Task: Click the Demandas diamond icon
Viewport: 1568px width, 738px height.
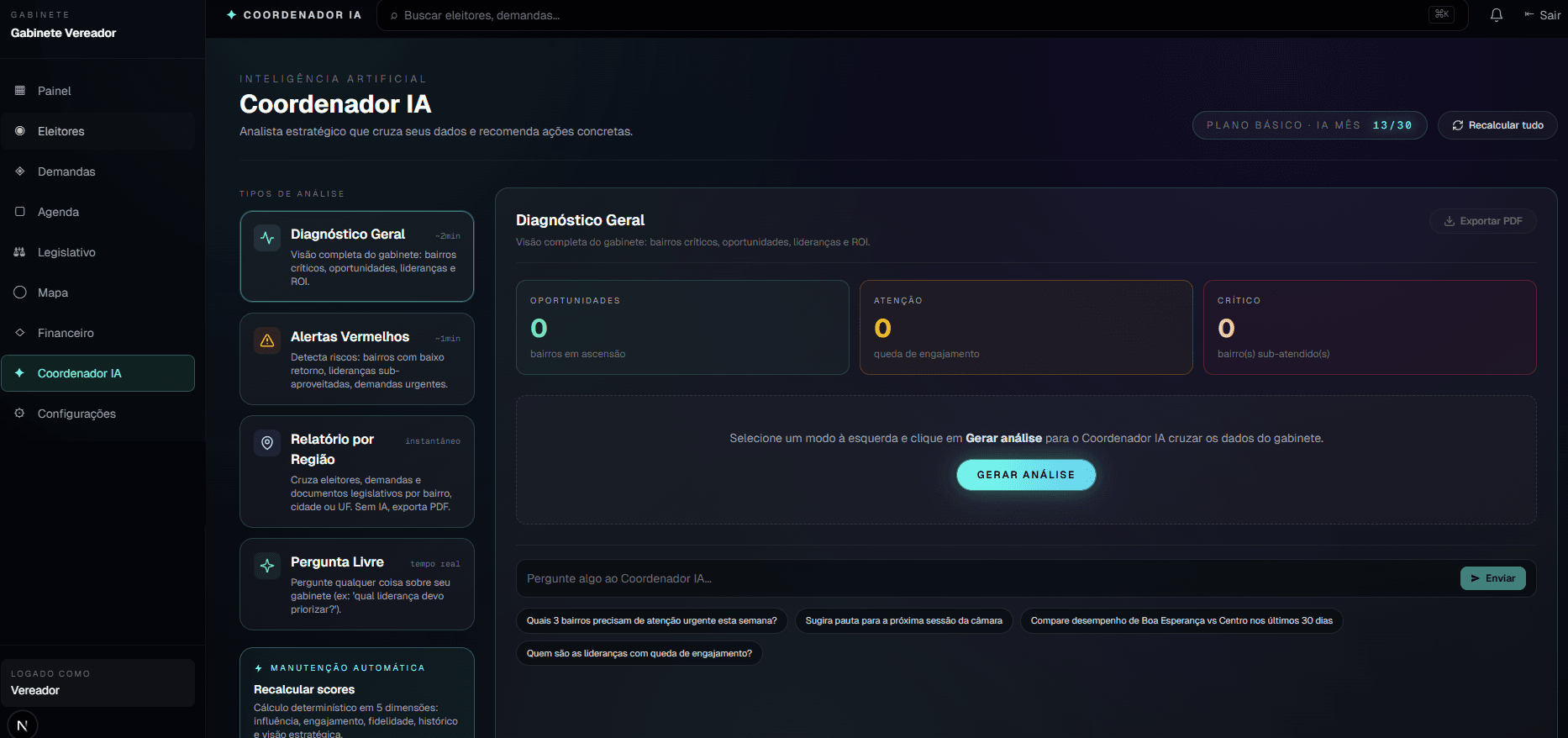Action: 20,171
